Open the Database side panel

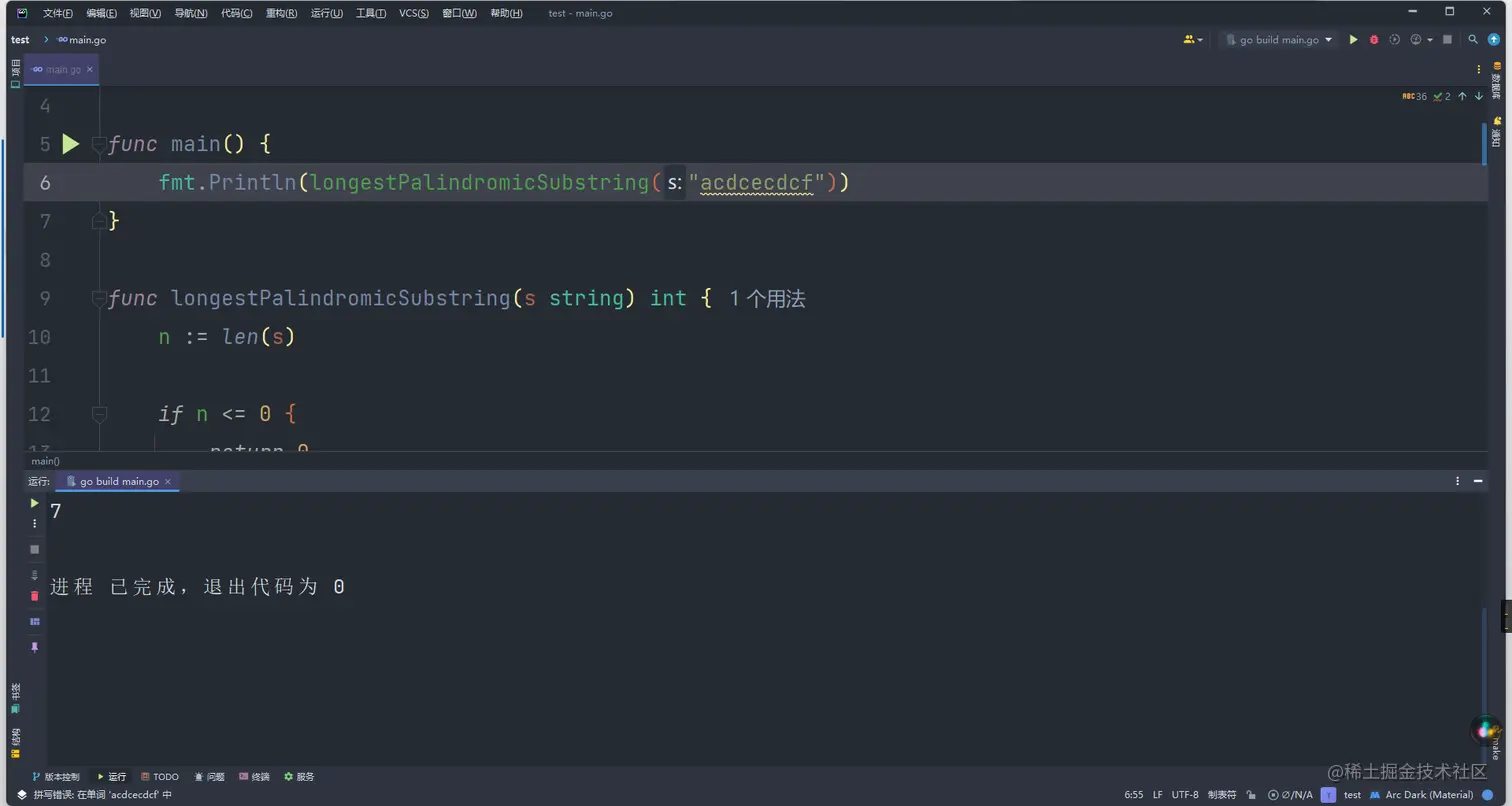(1497, 79)
